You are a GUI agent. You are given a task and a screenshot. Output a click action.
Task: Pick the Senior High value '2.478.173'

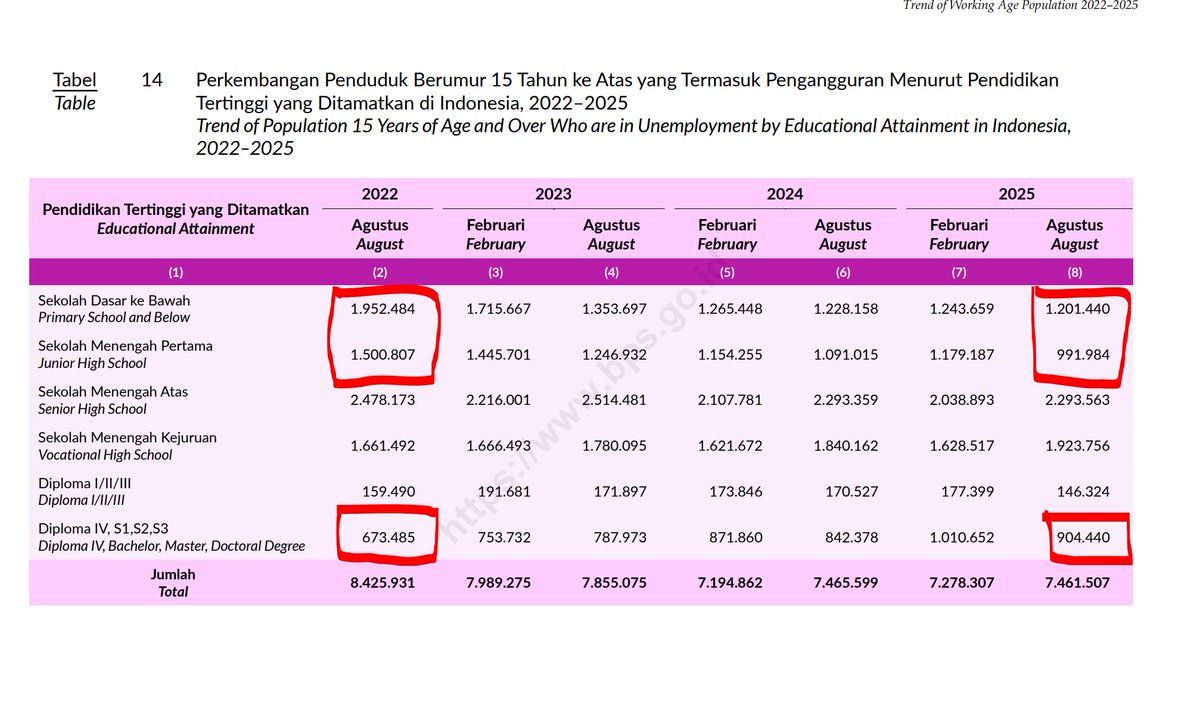pos(382,400)
